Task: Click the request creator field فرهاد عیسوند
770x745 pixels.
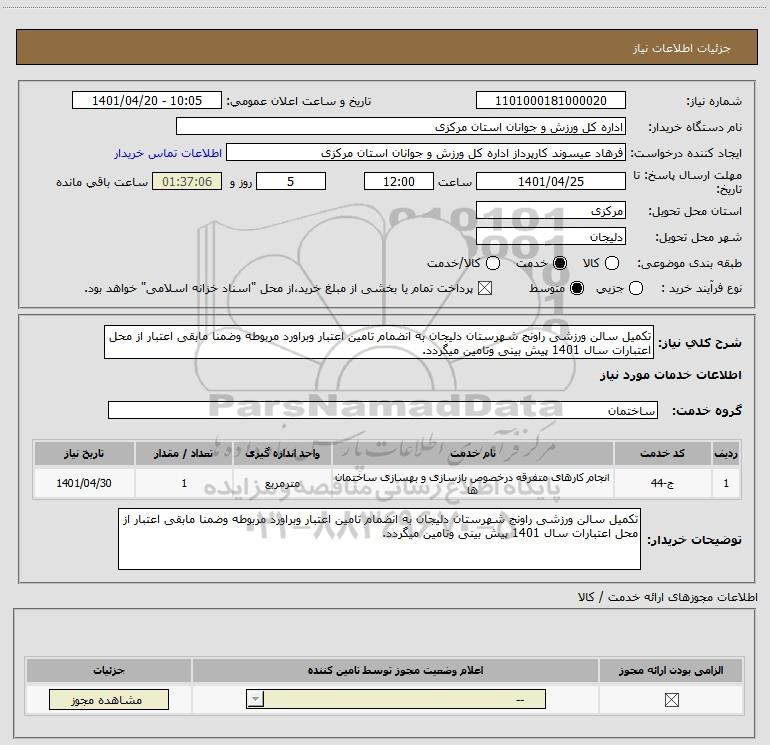Action: point(426,153)
